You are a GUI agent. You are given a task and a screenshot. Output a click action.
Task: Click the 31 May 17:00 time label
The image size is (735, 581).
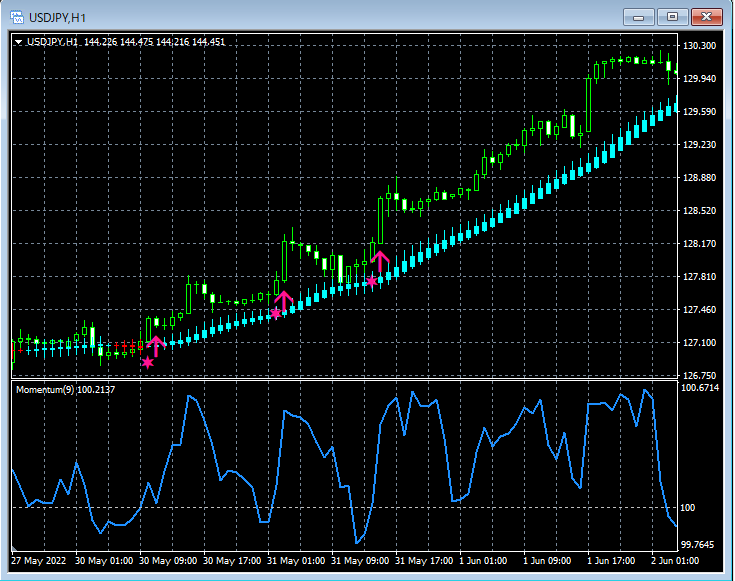[424, 561]
